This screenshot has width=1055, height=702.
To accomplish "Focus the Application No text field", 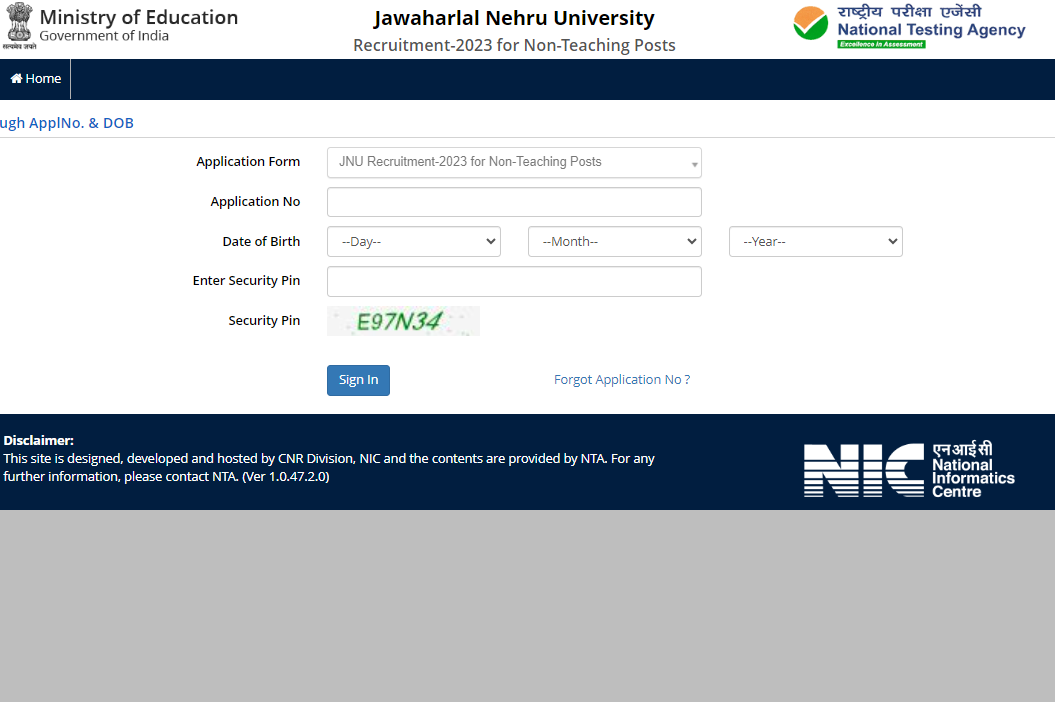I will click(514, 202).
